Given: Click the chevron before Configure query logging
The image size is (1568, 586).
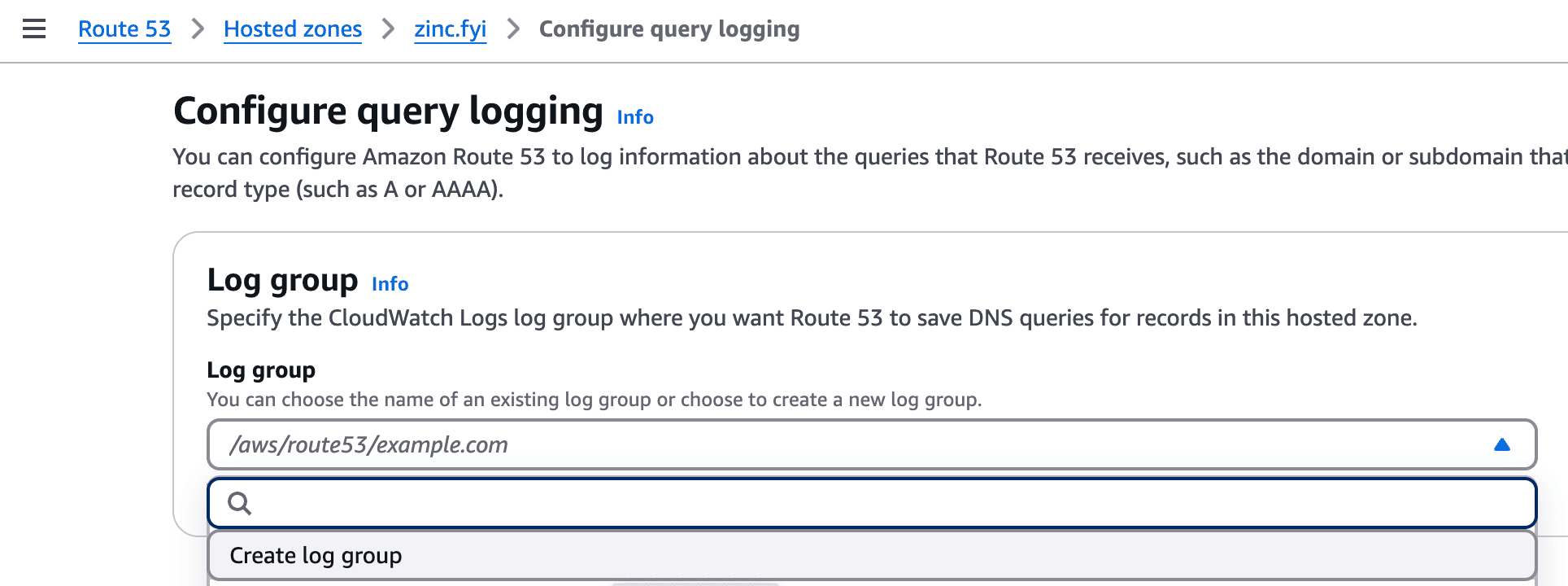Looking at the screenshot, I should 512,28.
